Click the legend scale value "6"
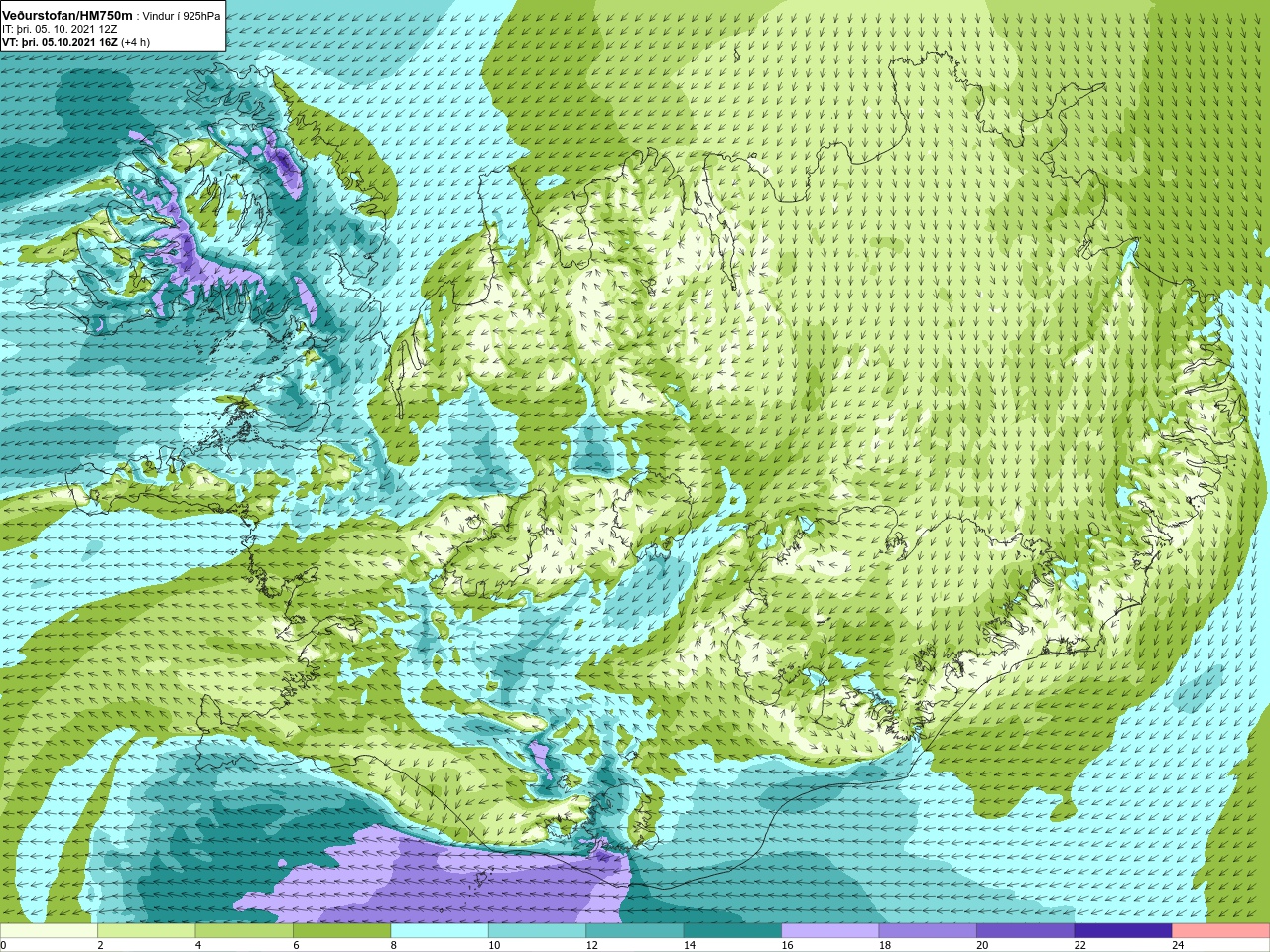The image size is (1270, 952). pyautogui.click(x=296, y=945)
